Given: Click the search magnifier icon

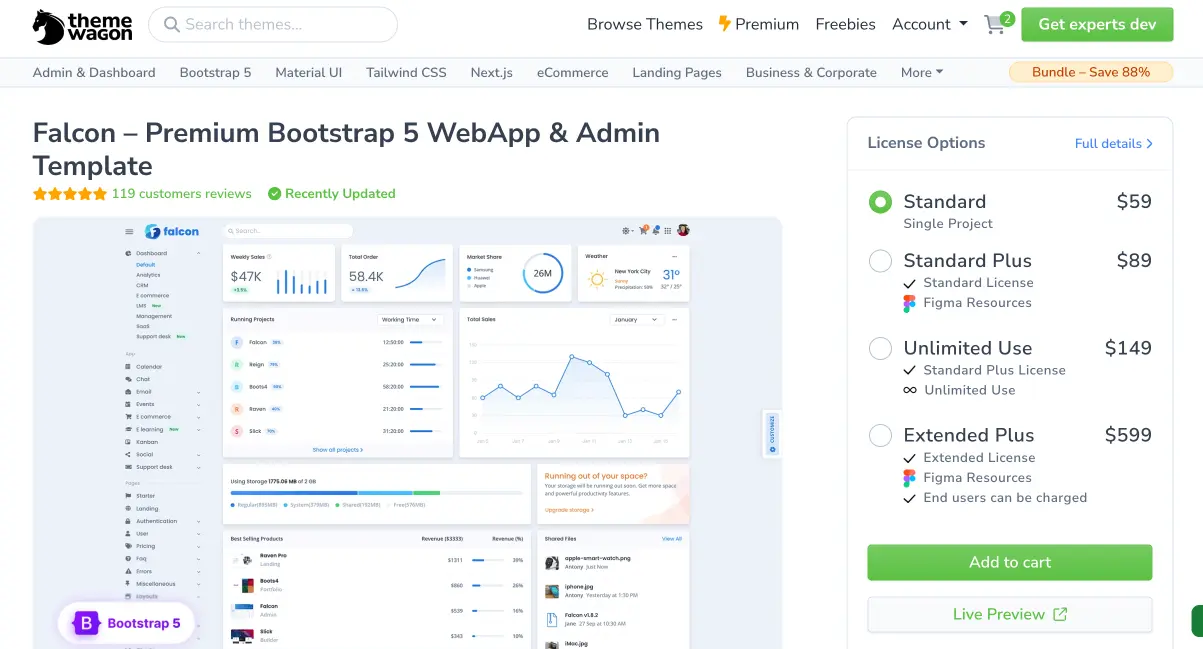Looking at the screenshot, I should pyautogui.click(x=171, y=24).
